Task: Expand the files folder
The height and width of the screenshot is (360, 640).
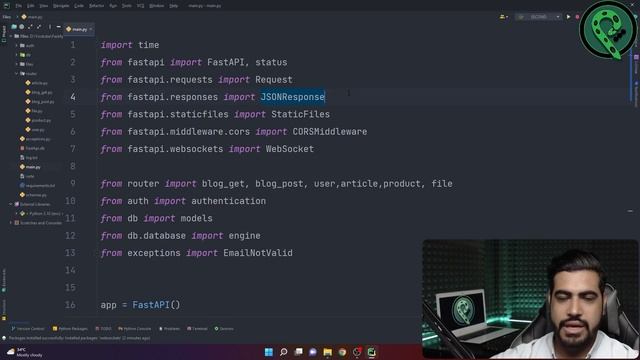Action: coord(17,64)
